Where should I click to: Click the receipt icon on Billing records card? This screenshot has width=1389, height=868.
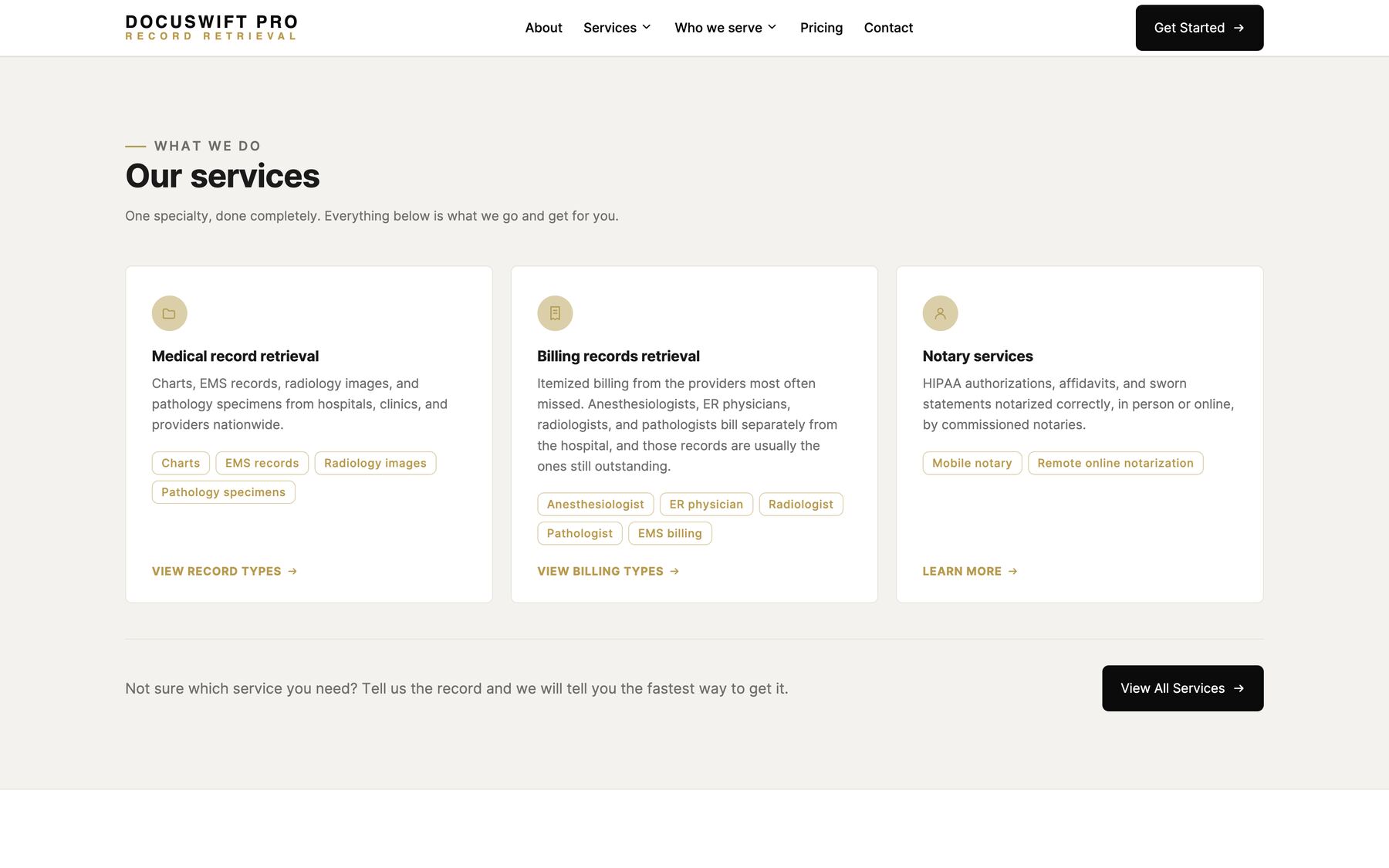tap(555, 313)
